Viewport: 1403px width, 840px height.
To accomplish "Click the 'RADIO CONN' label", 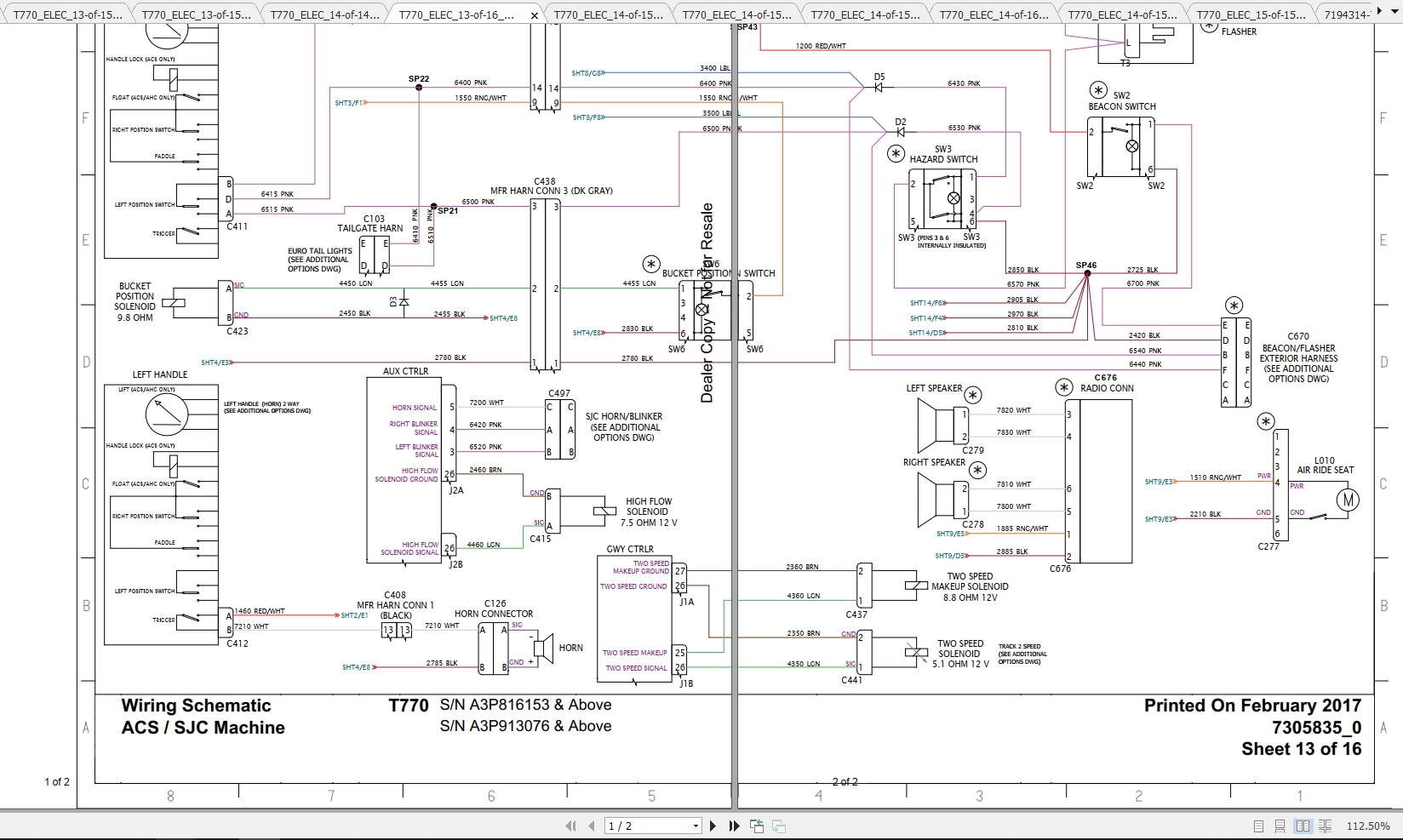I will tap(1107, 388).
